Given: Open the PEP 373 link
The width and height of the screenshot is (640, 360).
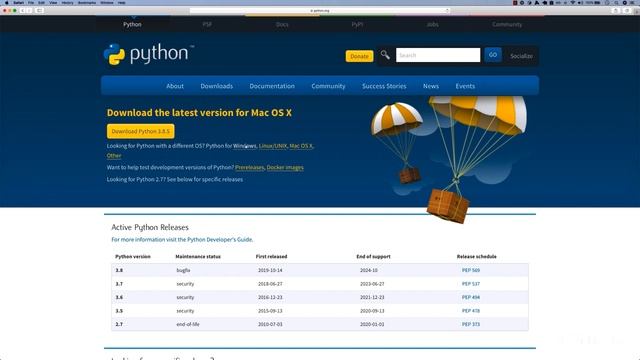Looking at the screenshot, I should [471, 324].
